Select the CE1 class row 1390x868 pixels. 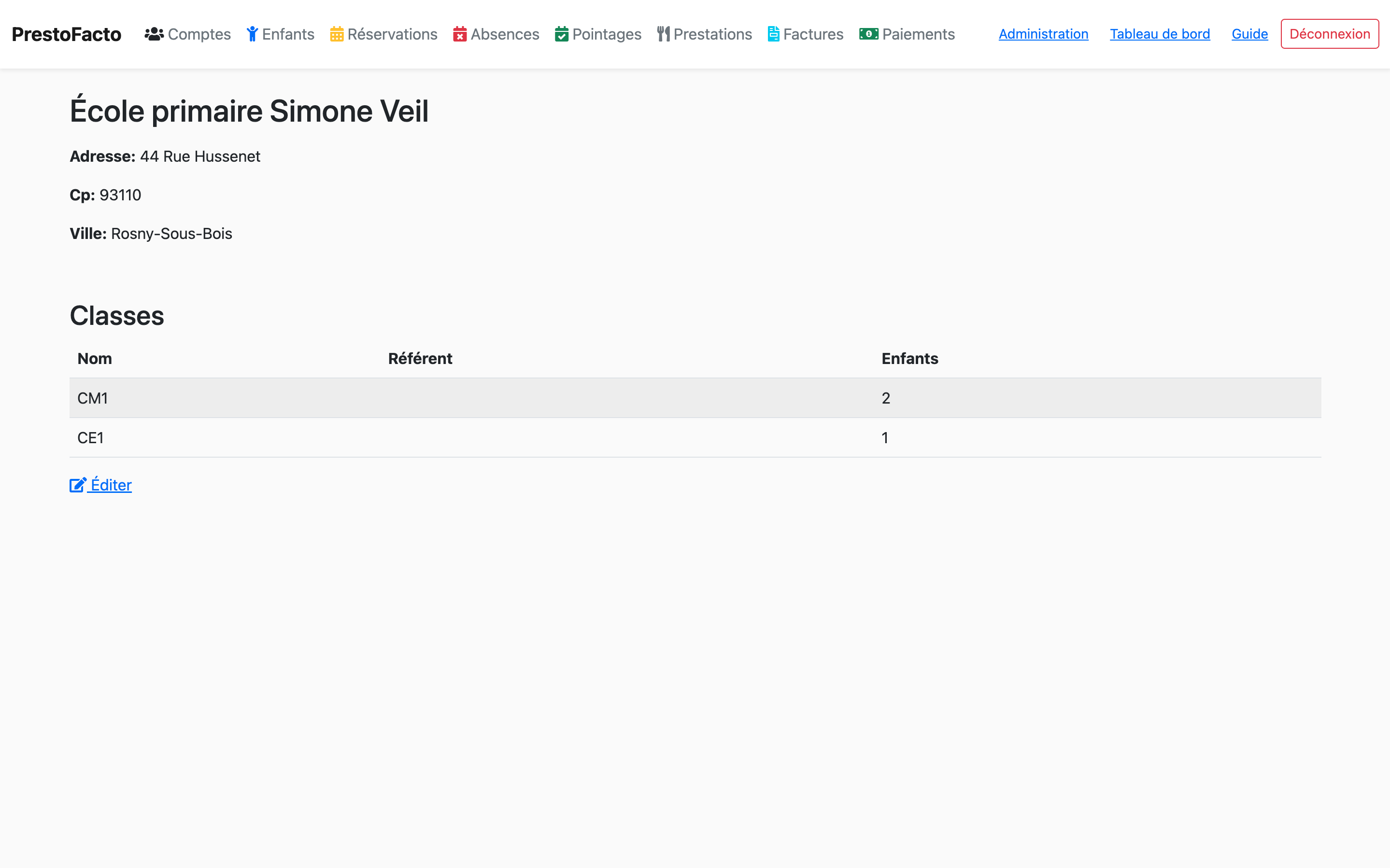pos(91,438)
